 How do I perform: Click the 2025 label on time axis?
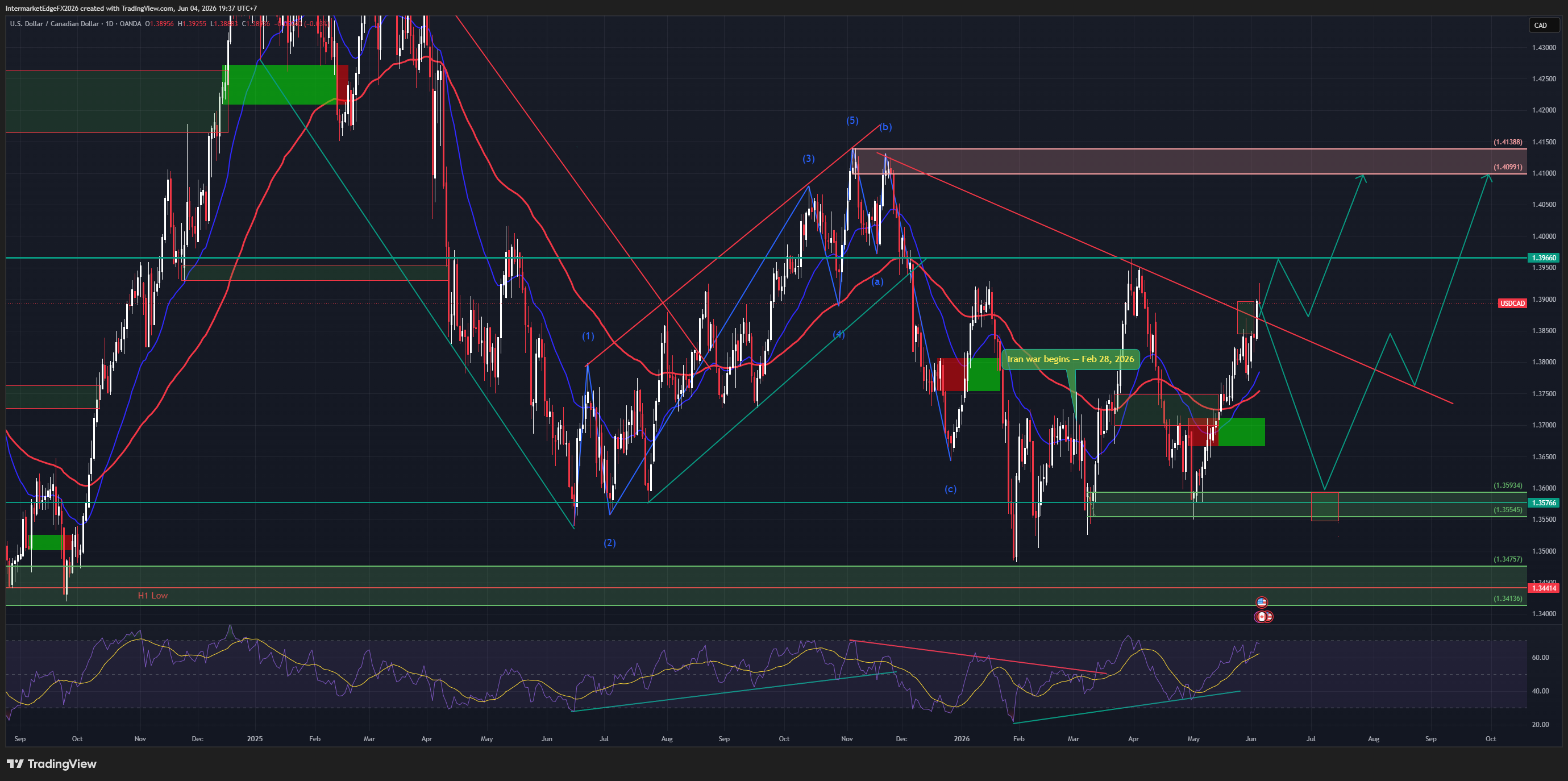(x=255, y=739)
